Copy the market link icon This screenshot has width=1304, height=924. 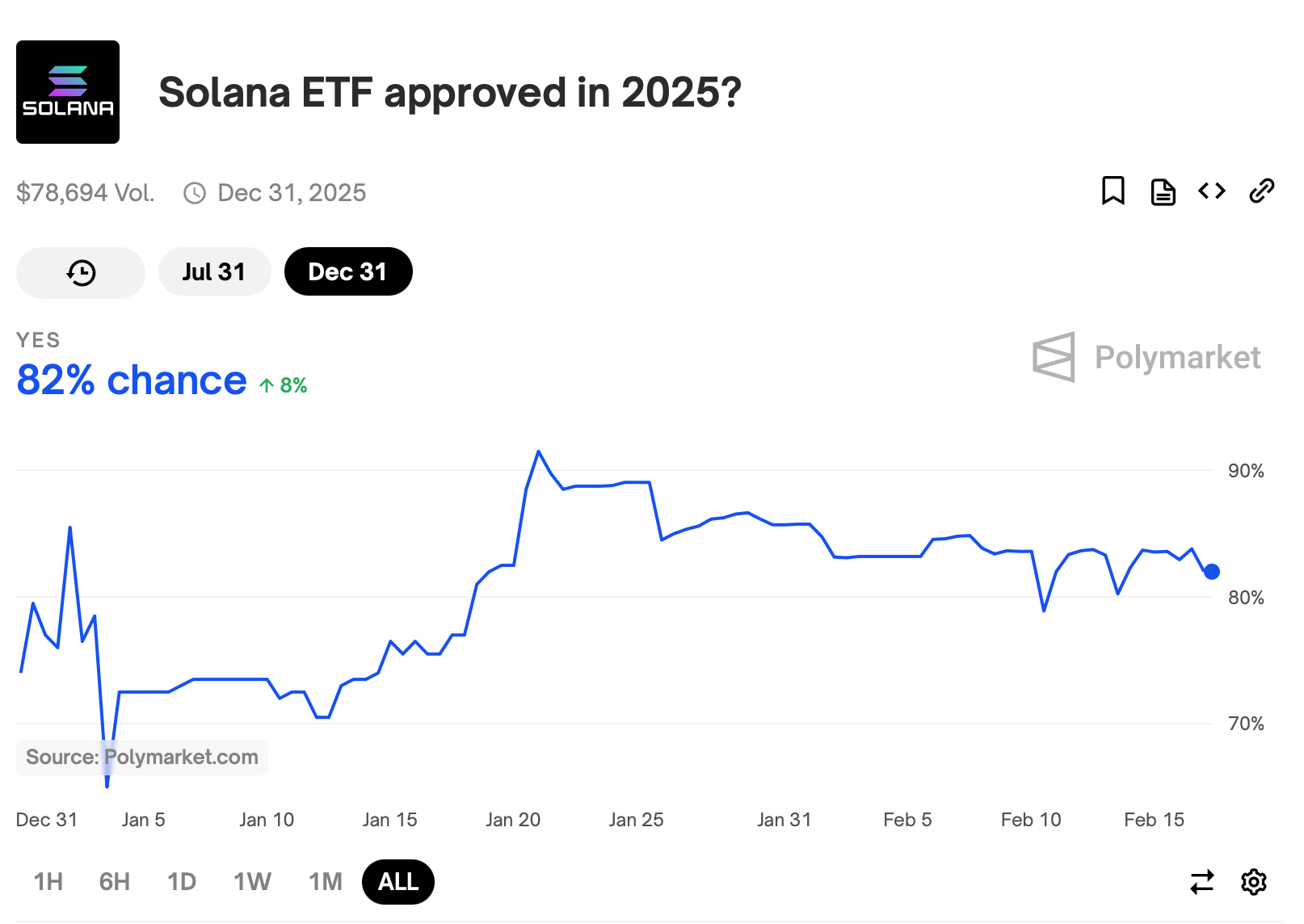coord(1261,191)
